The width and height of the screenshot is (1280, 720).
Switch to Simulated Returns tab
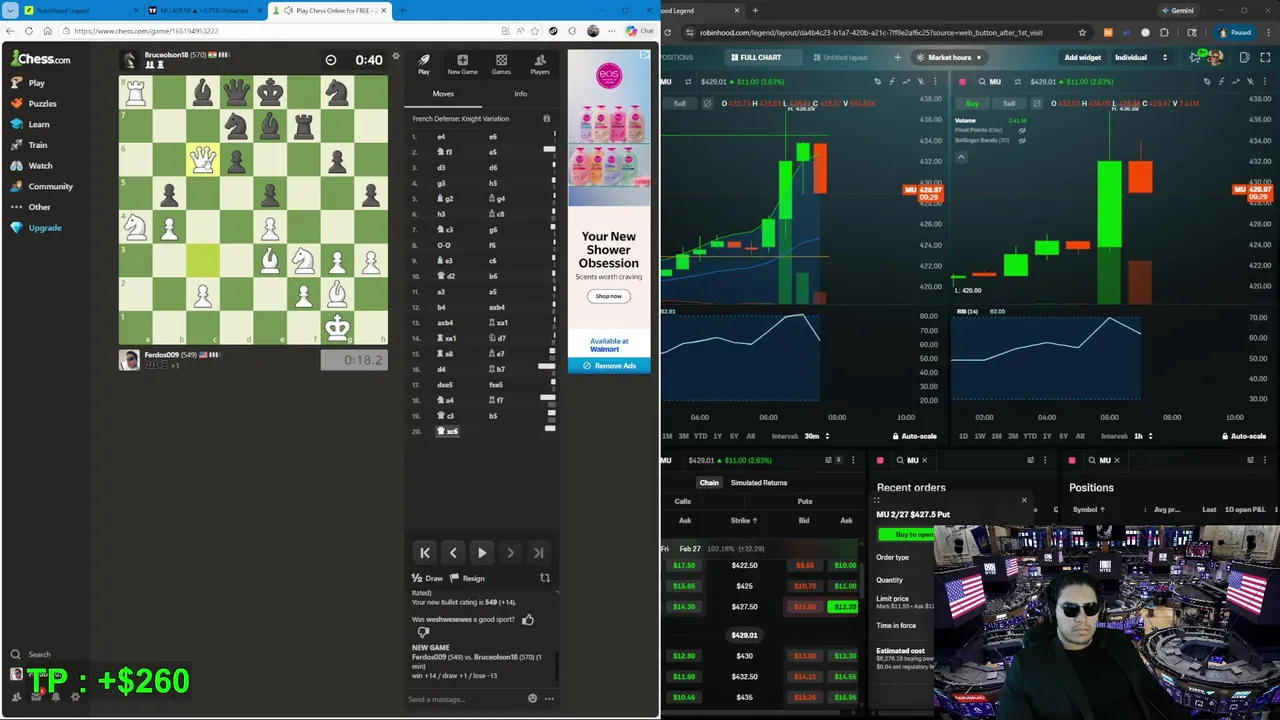758,483
